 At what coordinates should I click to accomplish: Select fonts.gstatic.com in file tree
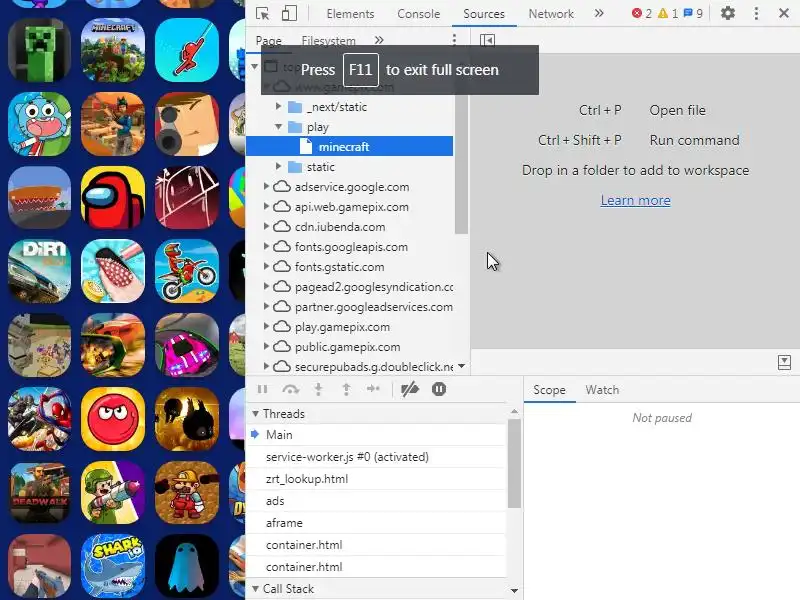coord(339,267)
